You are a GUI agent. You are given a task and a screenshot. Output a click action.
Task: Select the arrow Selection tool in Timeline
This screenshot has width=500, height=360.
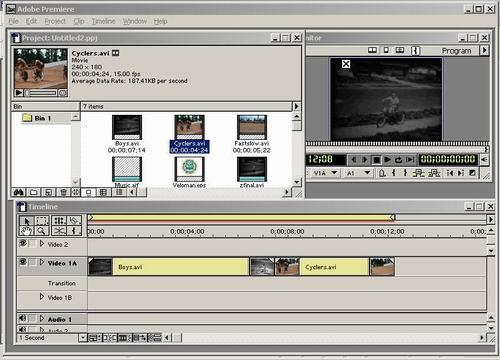pyautogui.click(x=26, y=221)
